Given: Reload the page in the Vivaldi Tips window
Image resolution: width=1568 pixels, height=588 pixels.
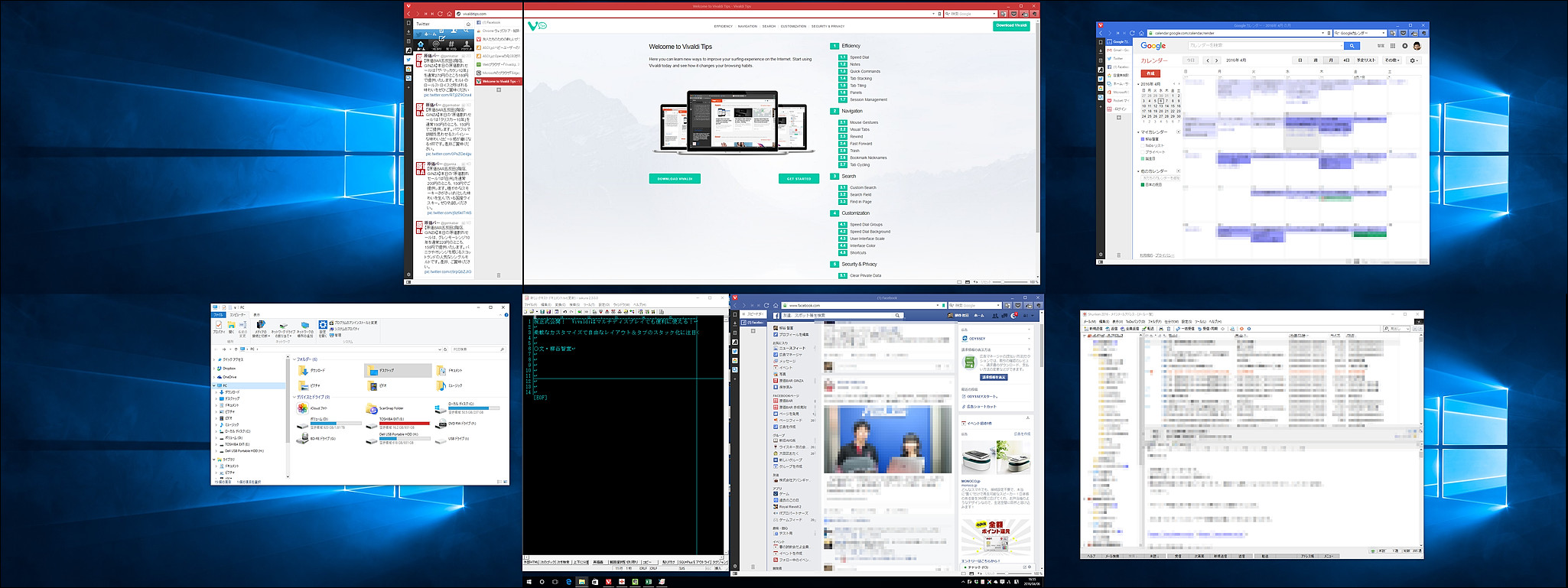Looking at the screenshot, I should click(x=441, y=14).
